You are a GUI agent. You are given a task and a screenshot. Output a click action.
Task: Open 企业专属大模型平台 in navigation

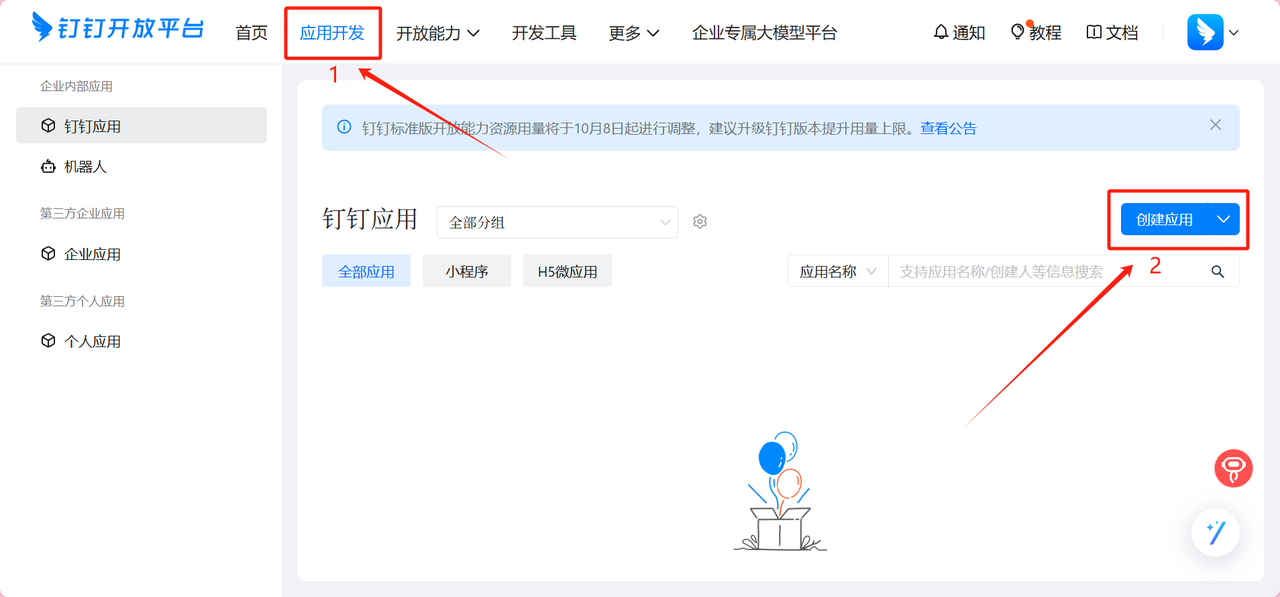(x=764, y=33)
